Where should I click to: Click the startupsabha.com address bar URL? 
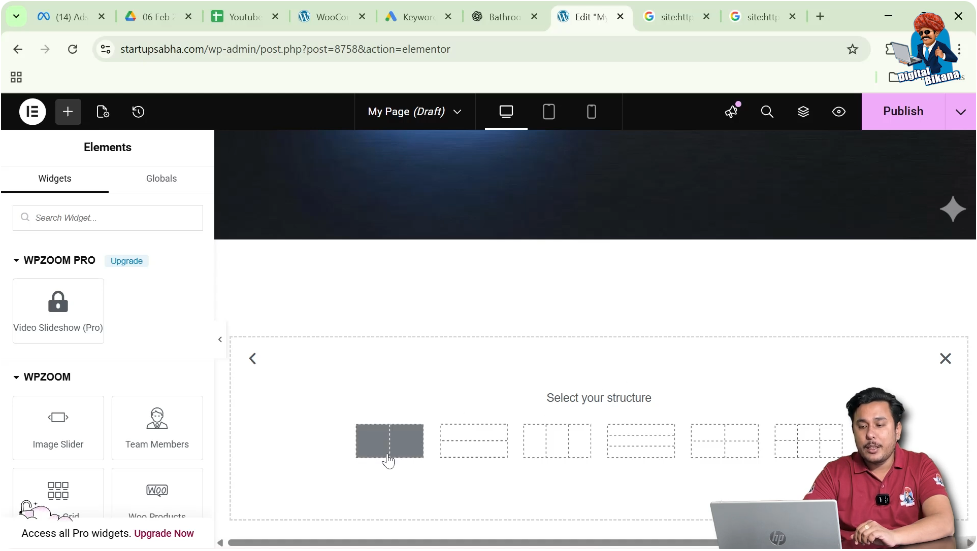coord(285,49)
